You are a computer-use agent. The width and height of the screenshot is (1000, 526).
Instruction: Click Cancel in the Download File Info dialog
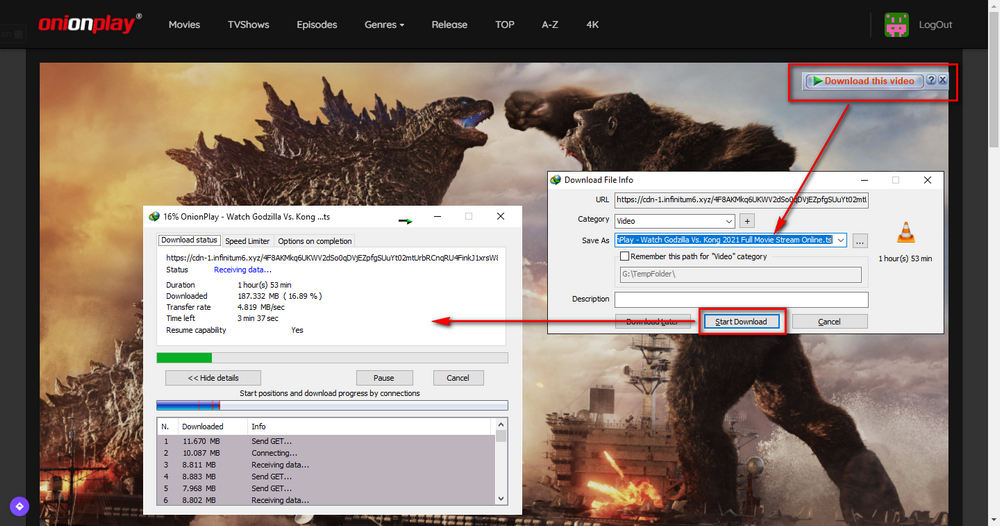tap(829, 321)
